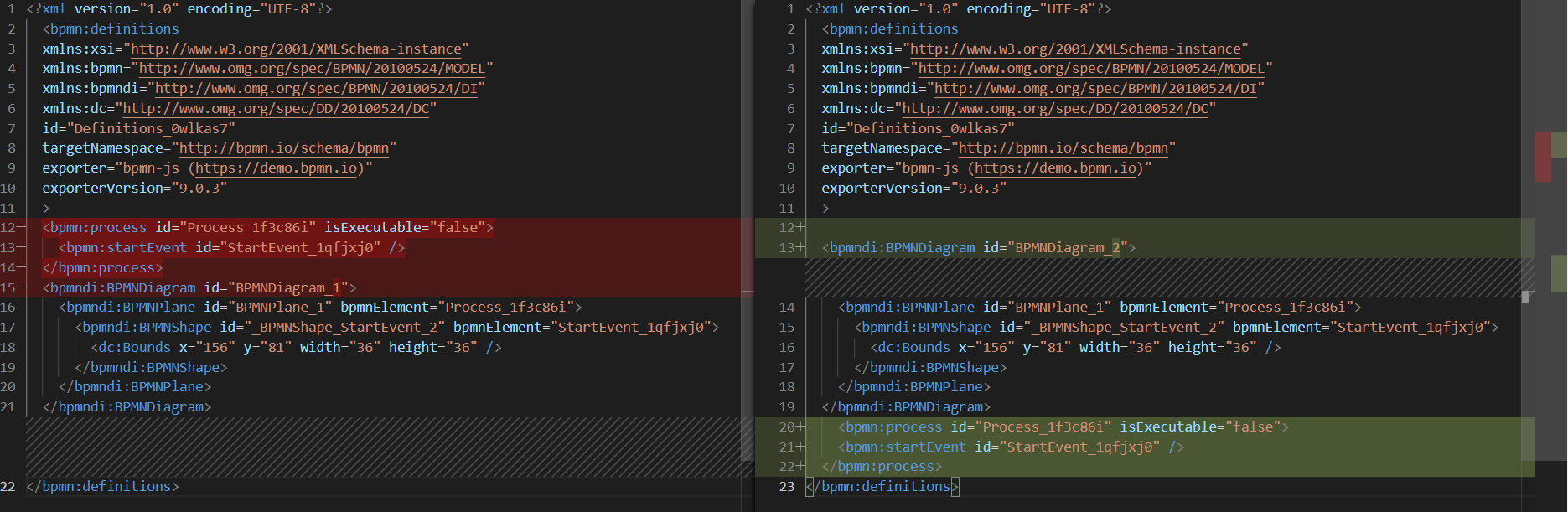1568x512 pixels.
Task: Open the DD/20100524/DC link in the left editor
Action: (276, 108)
